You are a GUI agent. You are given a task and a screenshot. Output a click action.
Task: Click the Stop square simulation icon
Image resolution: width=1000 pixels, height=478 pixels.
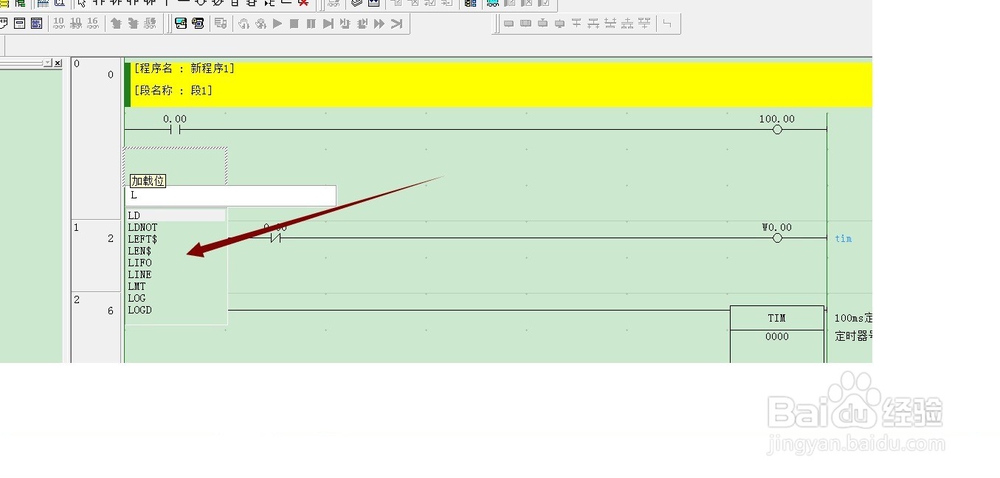294,24
